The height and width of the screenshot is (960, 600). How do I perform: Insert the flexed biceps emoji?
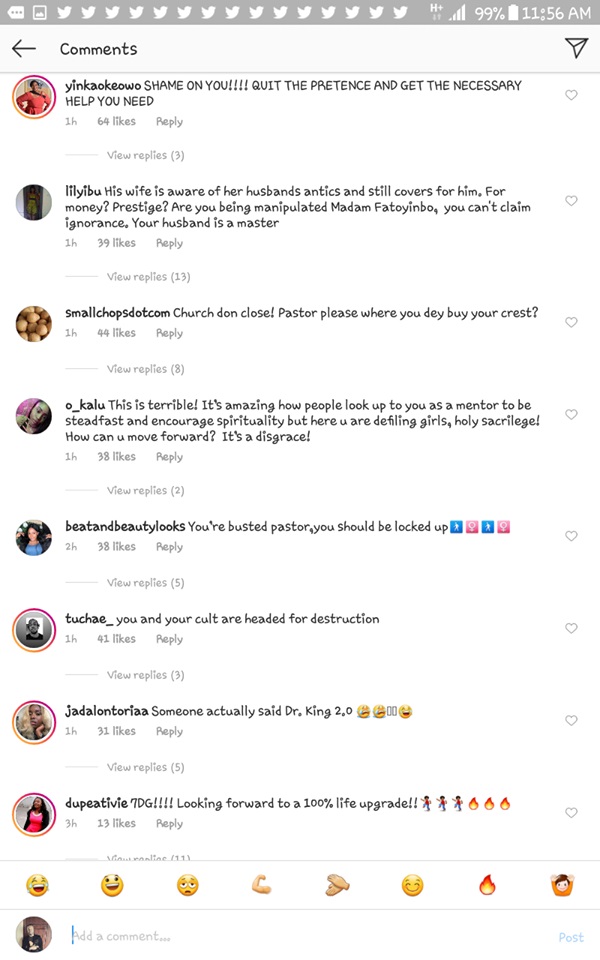click(262, 885)
